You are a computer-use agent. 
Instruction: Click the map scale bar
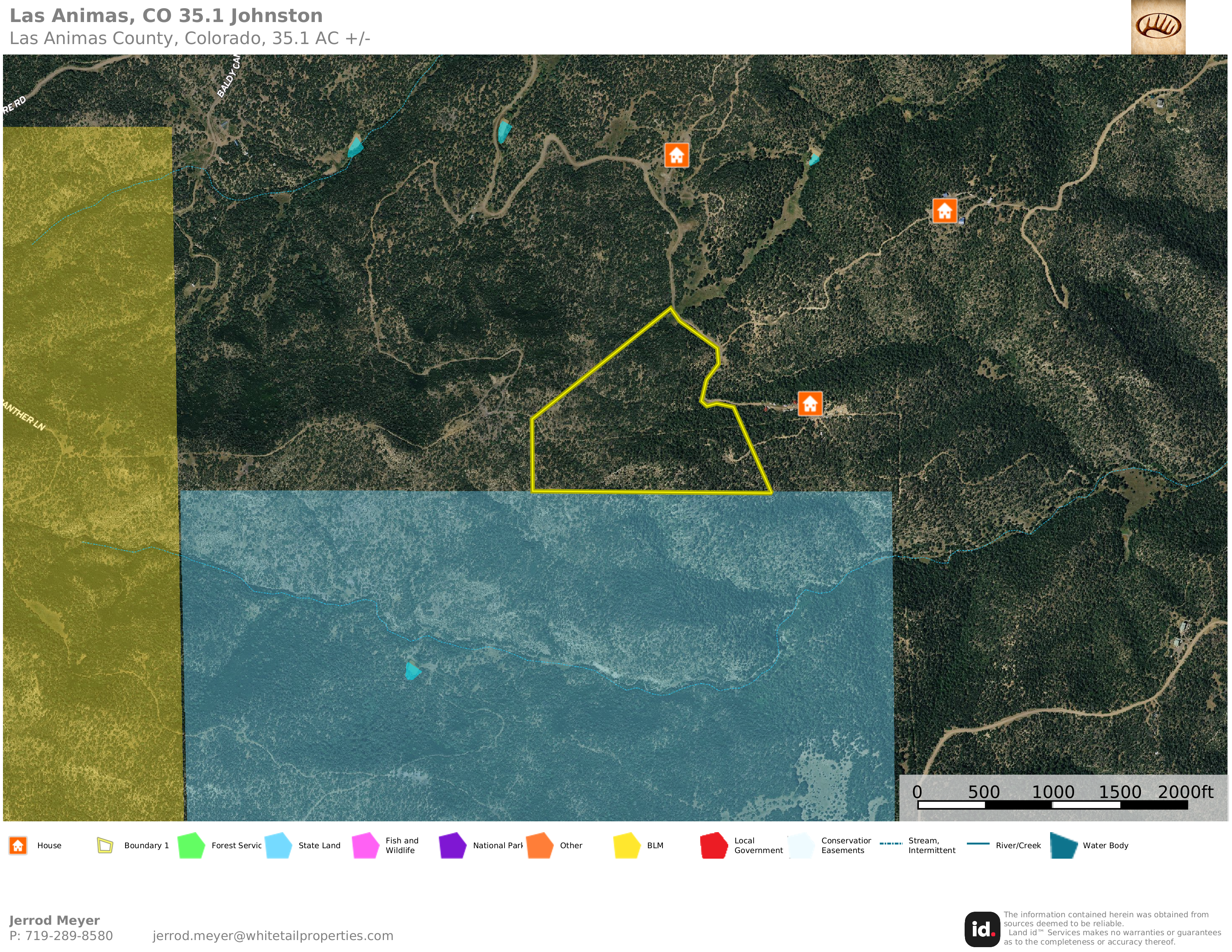click(x=1053, y=805)
